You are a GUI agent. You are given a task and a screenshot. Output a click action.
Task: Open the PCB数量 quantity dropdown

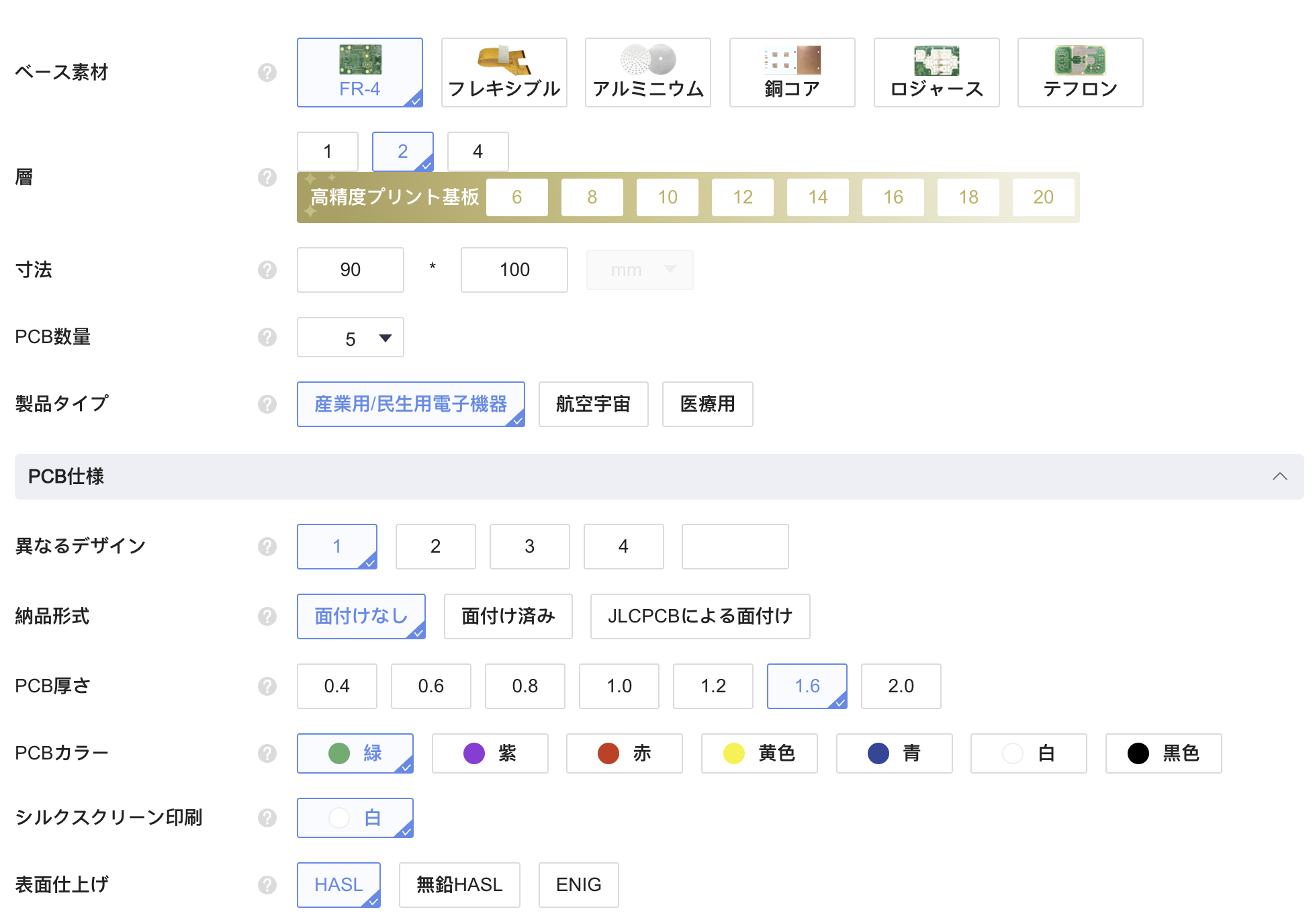[351, 337]
